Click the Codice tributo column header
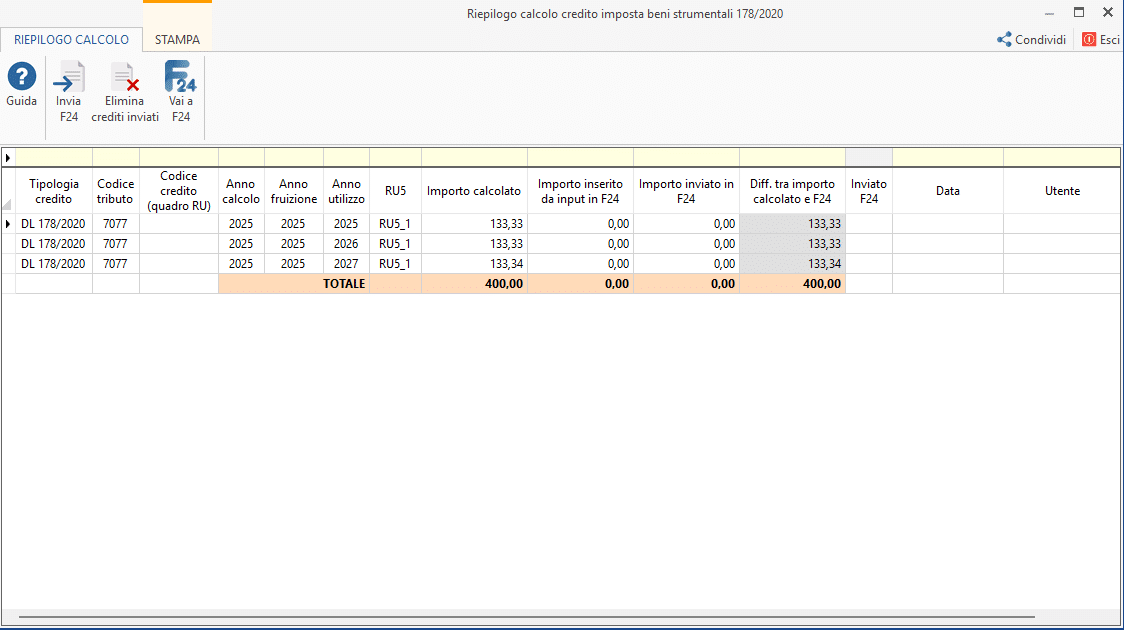Screen dimensions: 1124x630 pyautogui.click(x=115, y=191)
